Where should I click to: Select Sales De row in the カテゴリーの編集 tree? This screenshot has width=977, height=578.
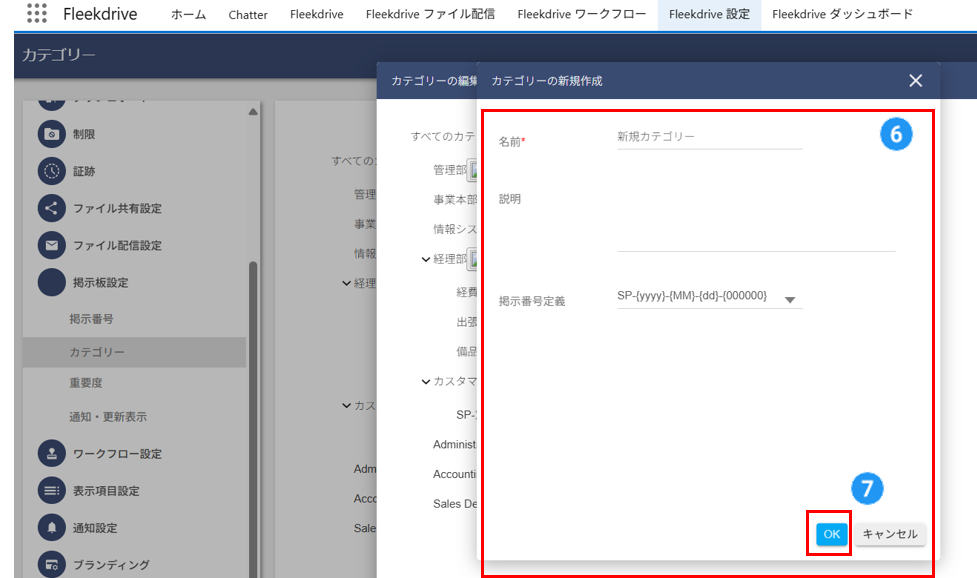tap(455, 504)
